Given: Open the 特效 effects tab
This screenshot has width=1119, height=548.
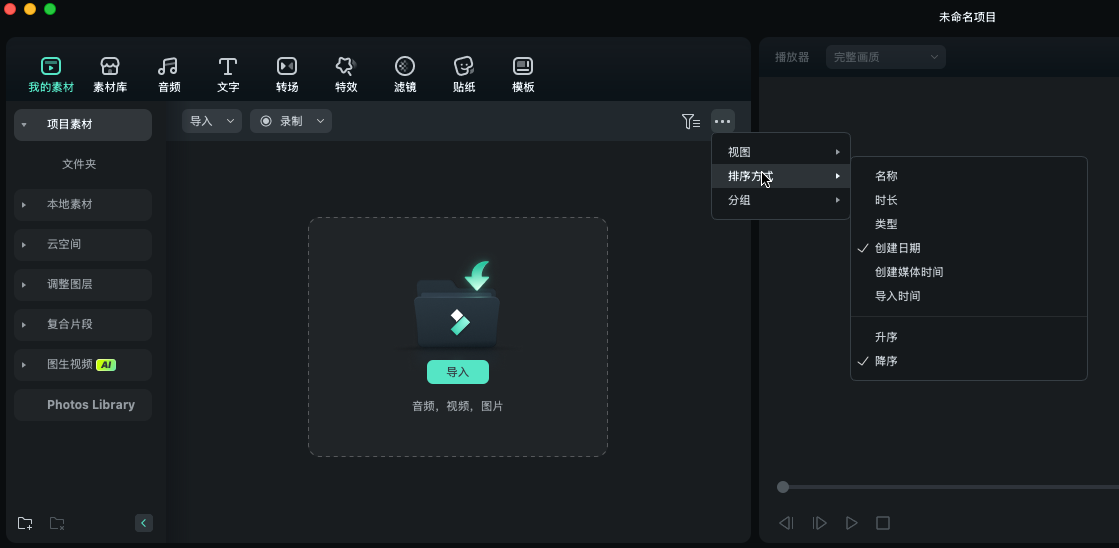Looking at the screenshot, I should click(x=346, y=75).
